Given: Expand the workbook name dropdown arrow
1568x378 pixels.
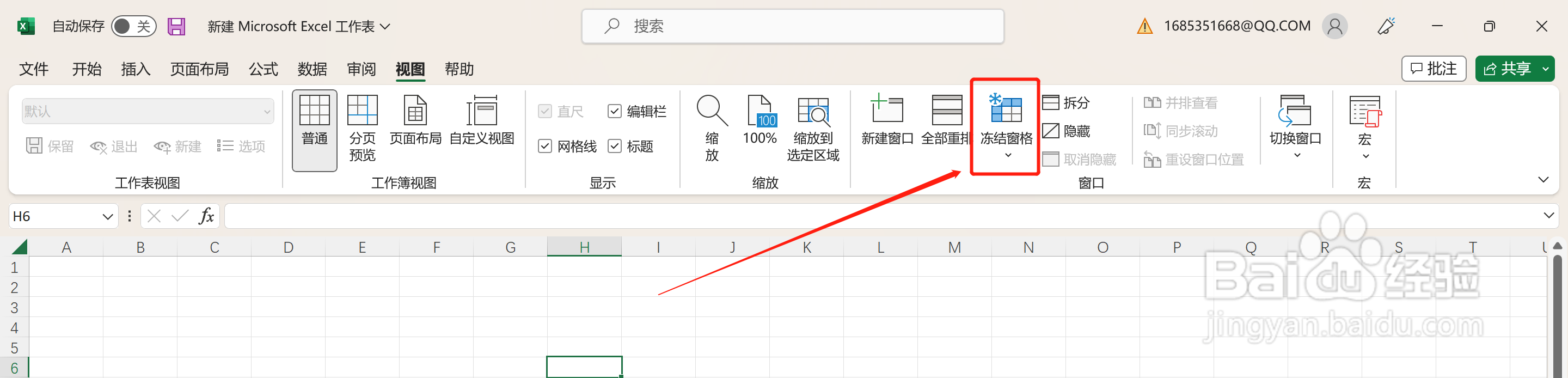Looking at the screenshot, I should [x=385, y=26].
